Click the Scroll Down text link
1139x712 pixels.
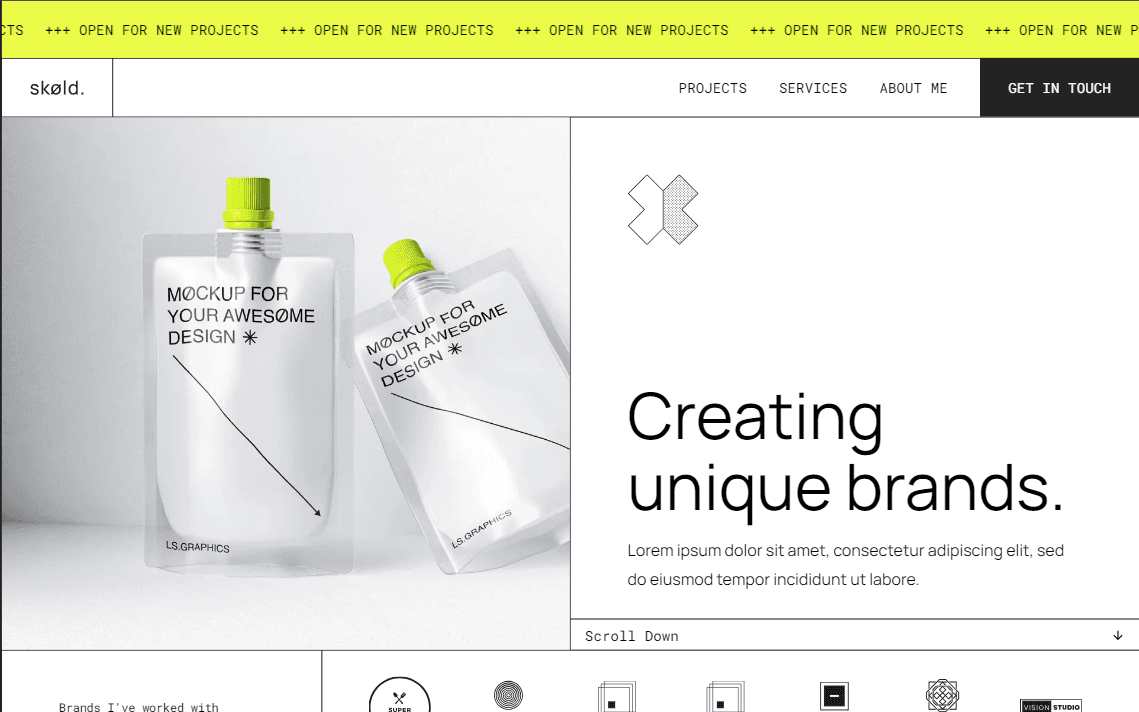[631, 636]
